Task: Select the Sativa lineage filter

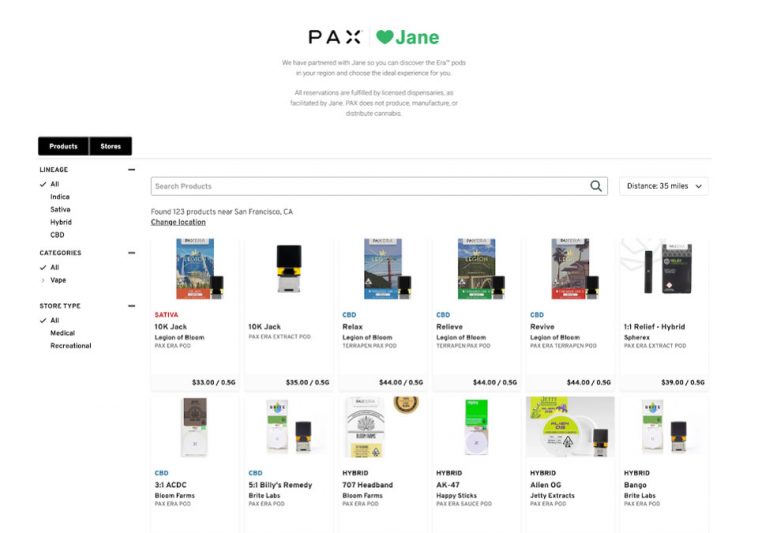Action: pyautogui.click(x=61, y=210)
